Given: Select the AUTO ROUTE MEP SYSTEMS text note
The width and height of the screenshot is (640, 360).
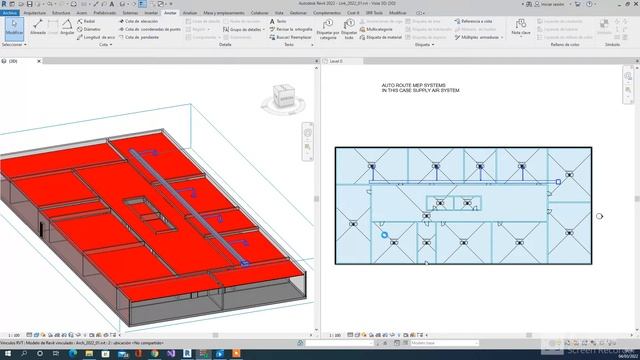Looking at the screenshot, I should [420, 88].
